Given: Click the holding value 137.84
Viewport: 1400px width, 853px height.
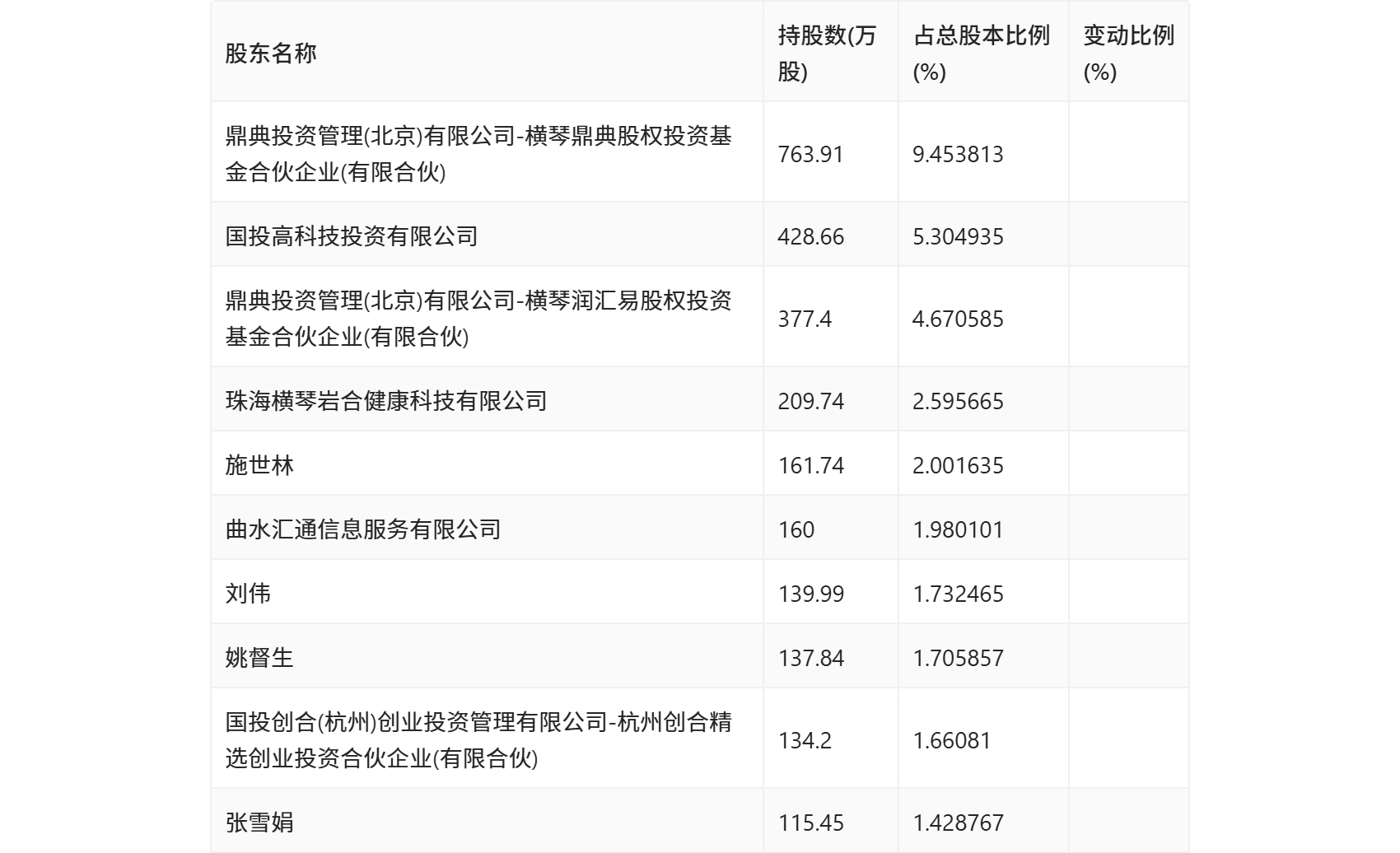Looking at the screenshot, I should (x=811, y=658).
